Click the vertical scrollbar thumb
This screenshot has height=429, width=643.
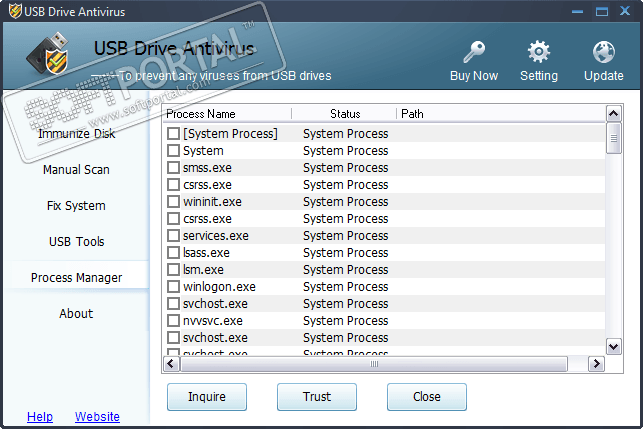click(613, 139)
